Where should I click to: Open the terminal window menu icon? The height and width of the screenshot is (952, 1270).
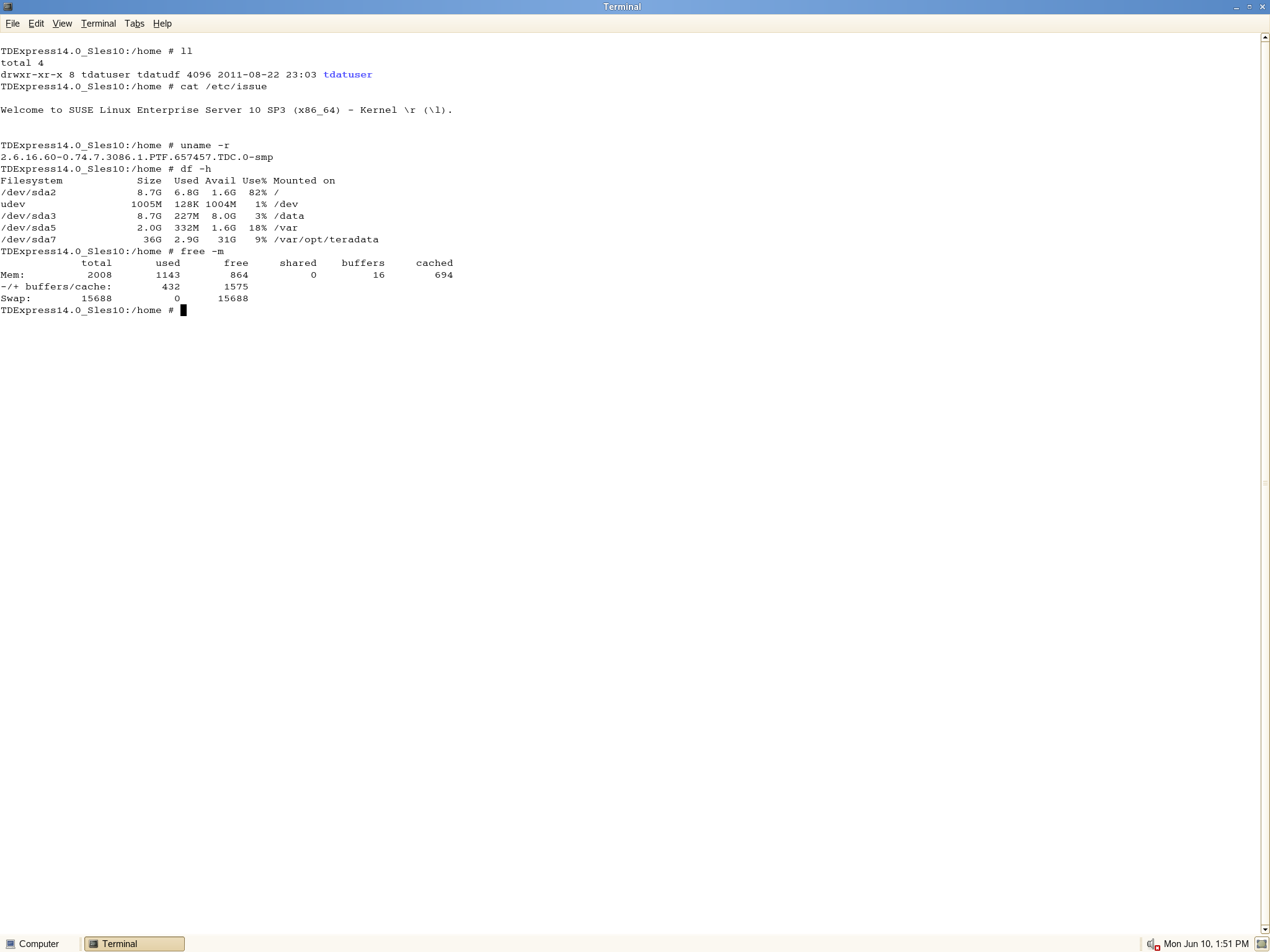pyautogui.click(x=7, y=7)
